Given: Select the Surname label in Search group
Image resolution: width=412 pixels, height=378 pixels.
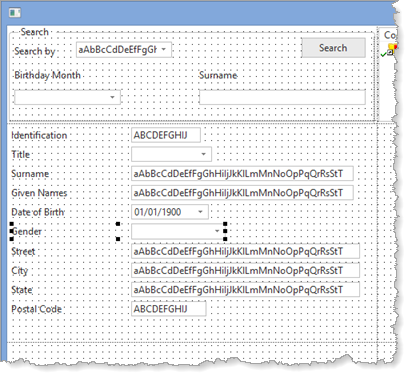Looking at the screenshot, I should coord(218,75).
